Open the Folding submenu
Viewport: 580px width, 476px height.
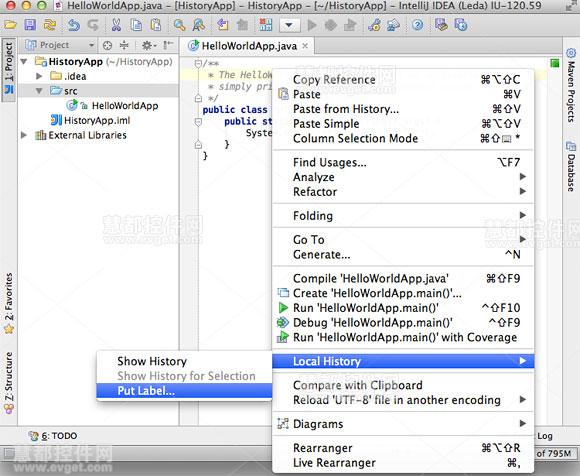pos(403,216)
